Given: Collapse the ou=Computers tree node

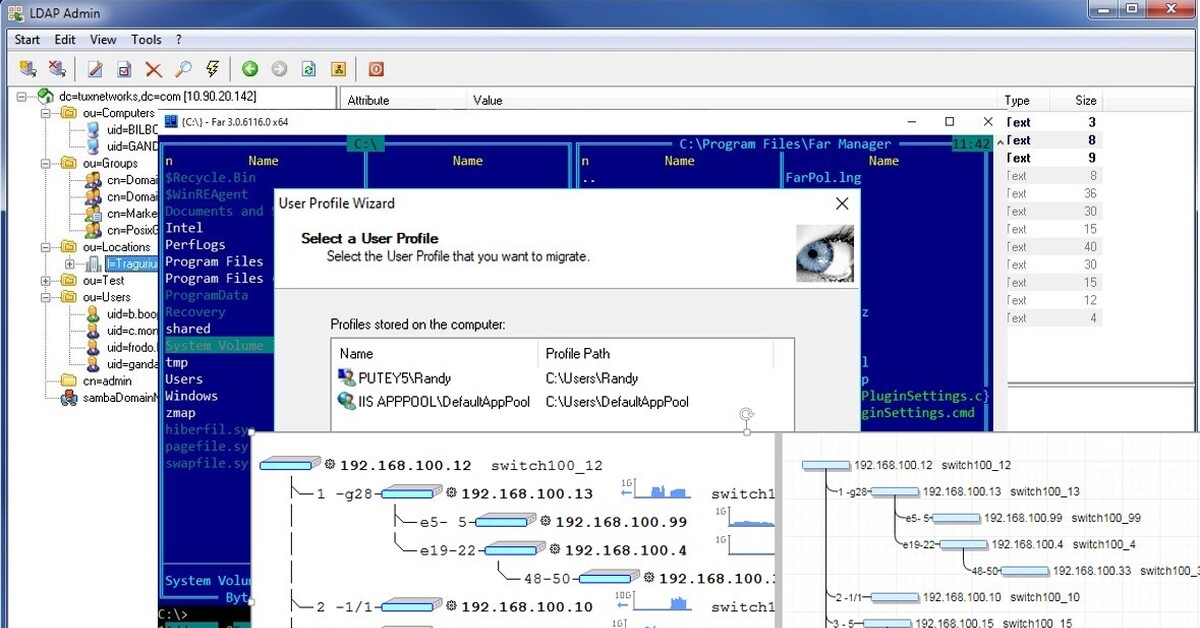Looking at the screenshot, I should pyautogui.click(x=46, y=113).
